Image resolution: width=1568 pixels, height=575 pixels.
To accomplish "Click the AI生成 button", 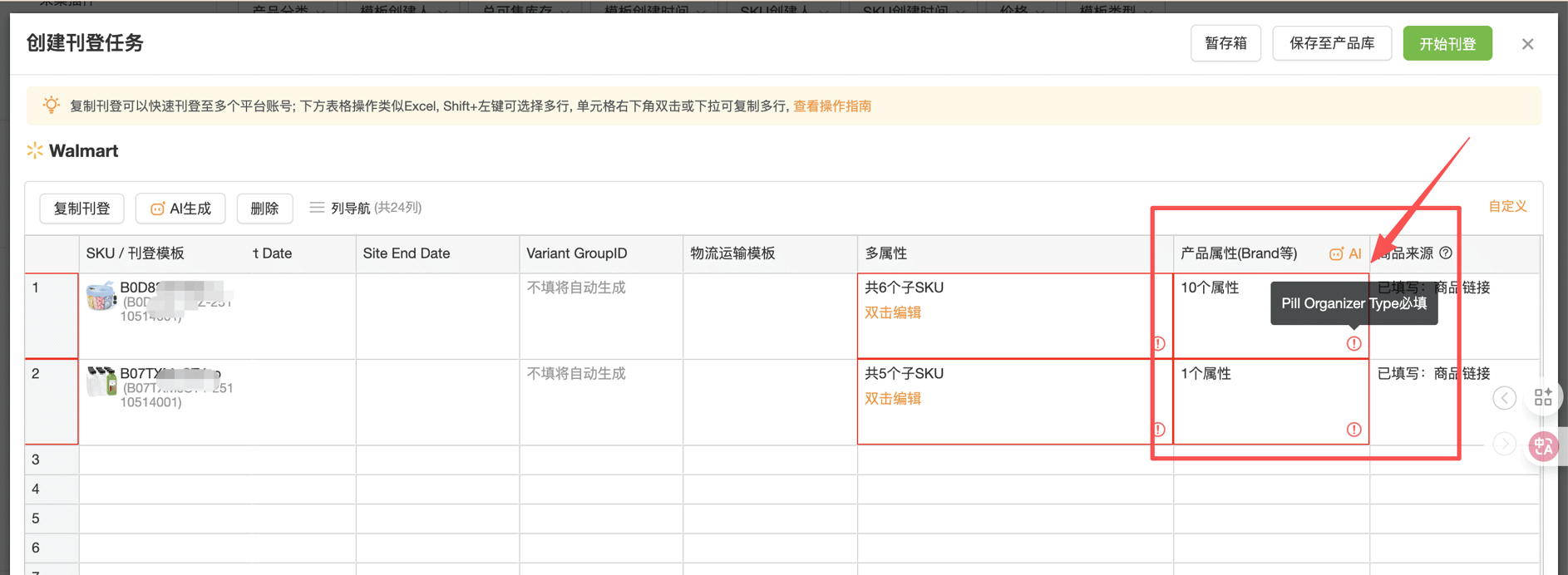I will click(180, 209).
